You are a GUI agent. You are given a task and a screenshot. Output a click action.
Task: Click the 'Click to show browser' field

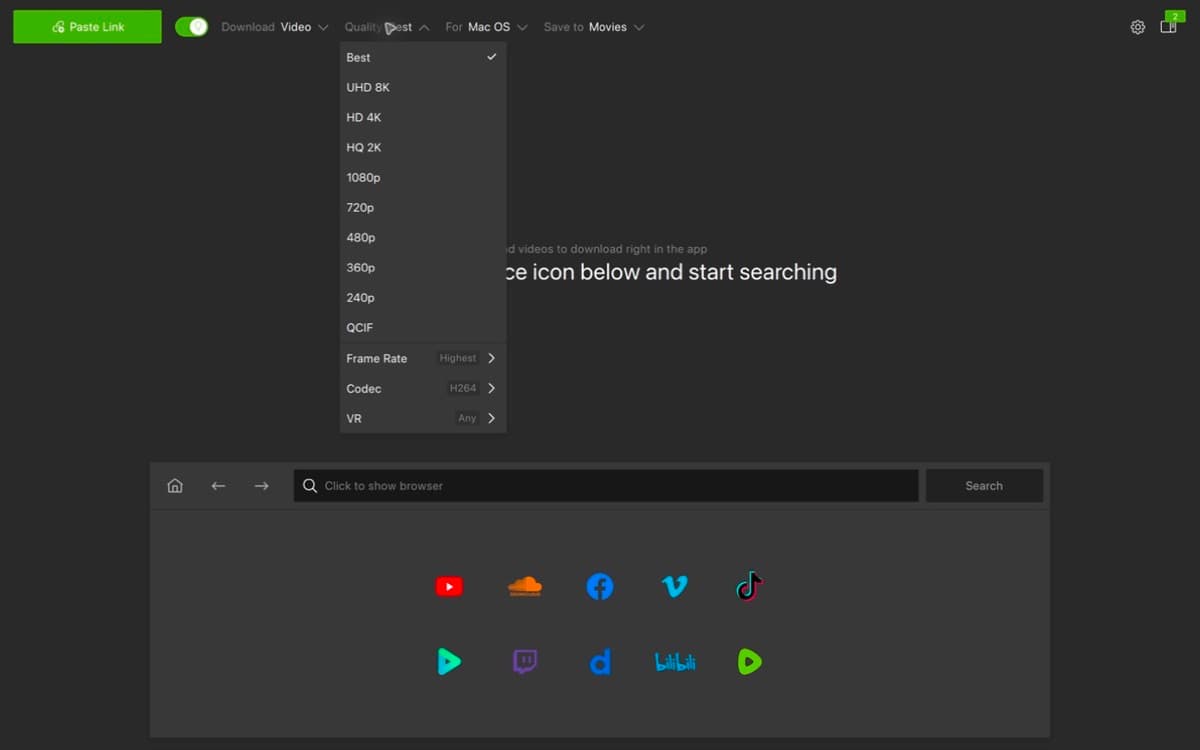tap(606, 486)
